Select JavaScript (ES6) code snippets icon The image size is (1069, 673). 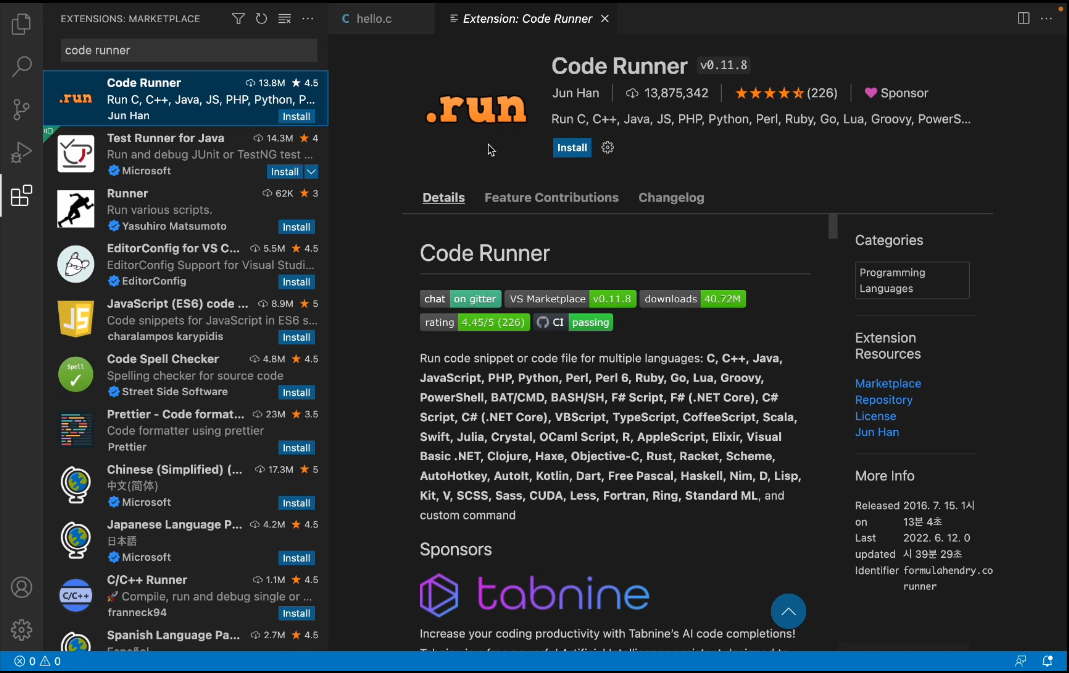pos(76,319)
